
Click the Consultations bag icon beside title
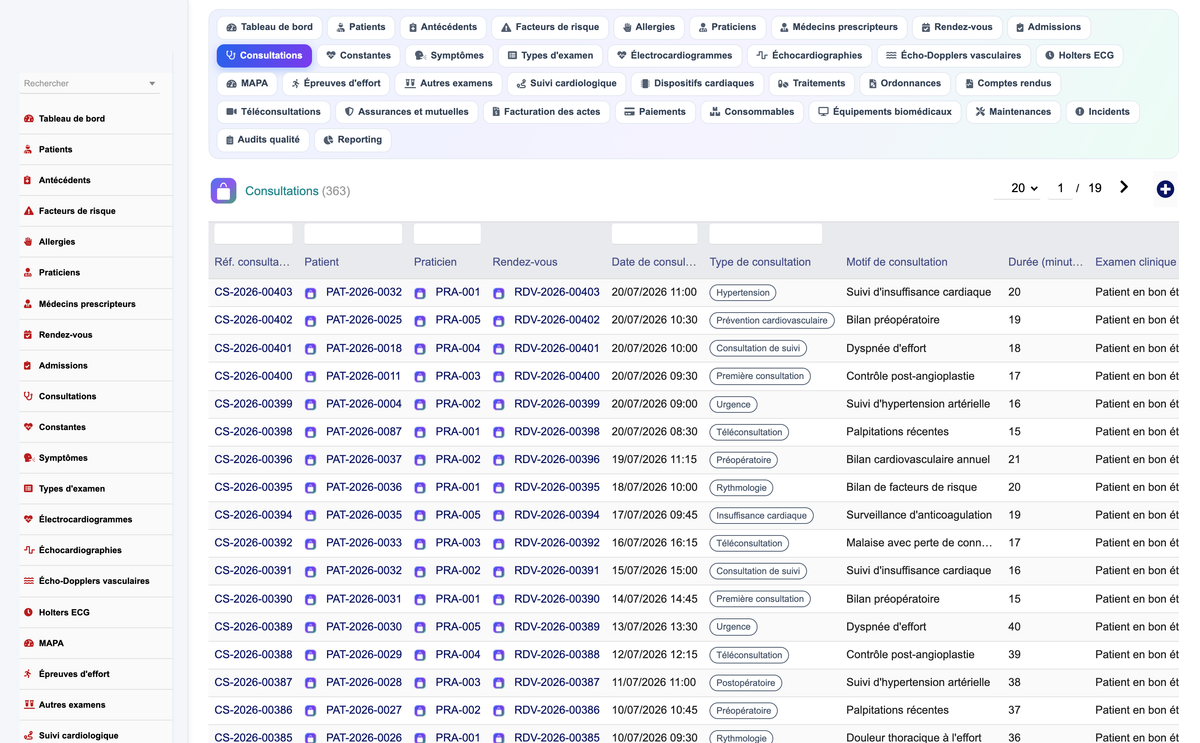click(224, 190)
